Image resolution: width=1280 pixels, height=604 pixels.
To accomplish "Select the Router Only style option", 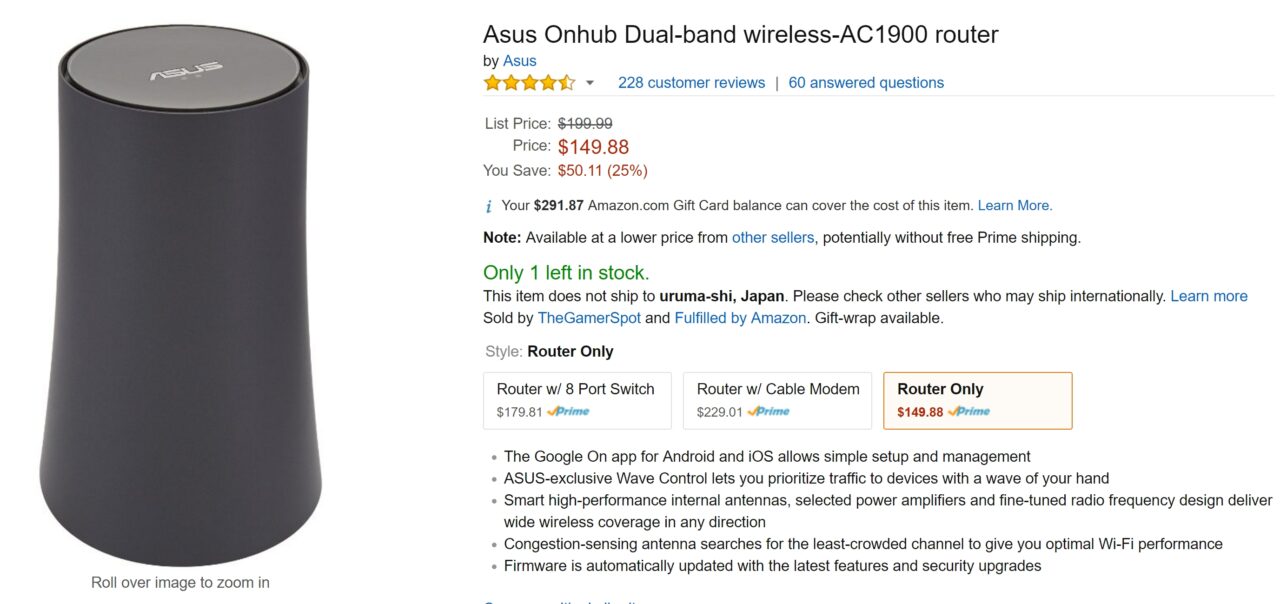I will [977, 400].
